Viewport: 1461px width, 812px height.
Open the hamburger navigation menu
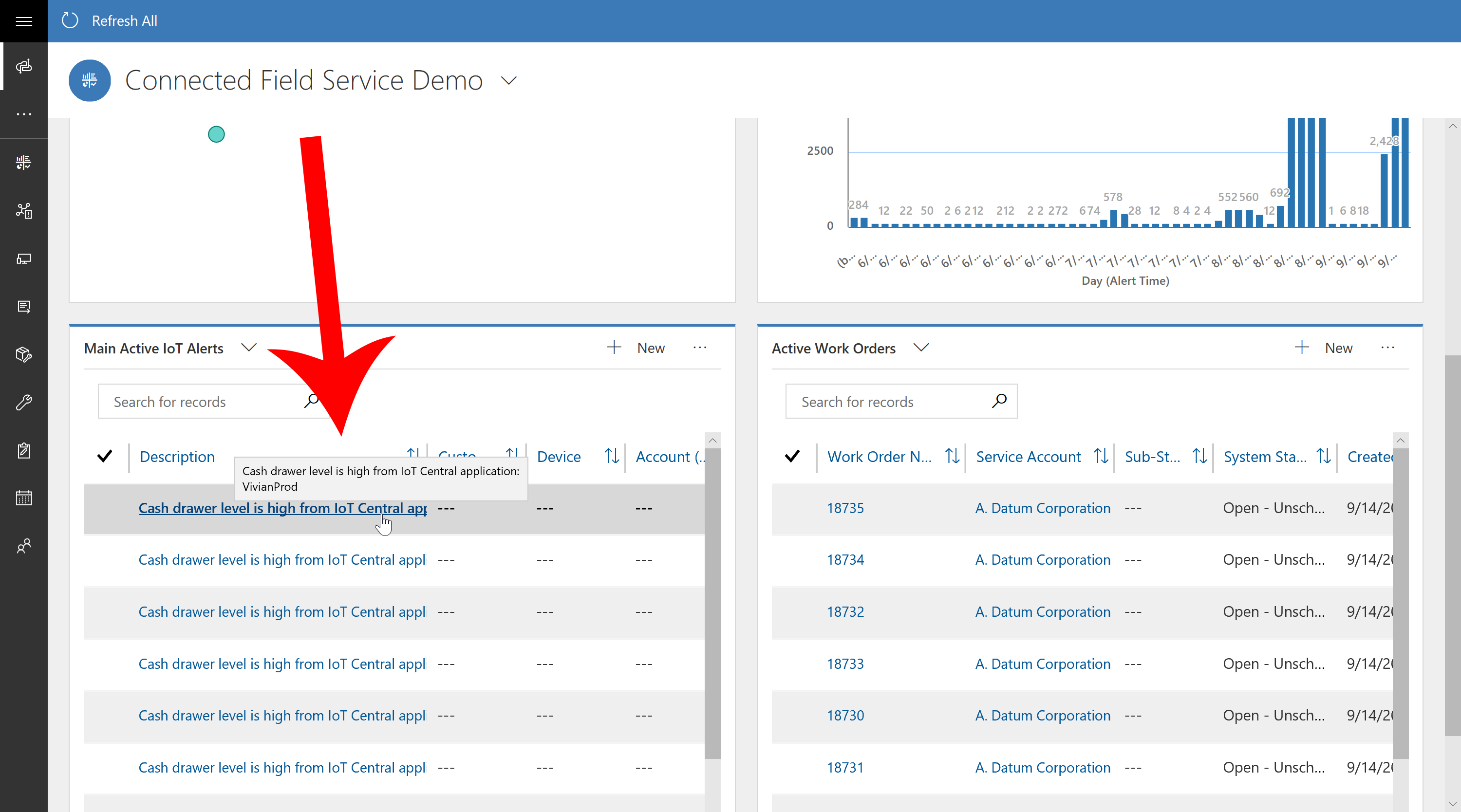pyautogui.click(x=24, y=21)
